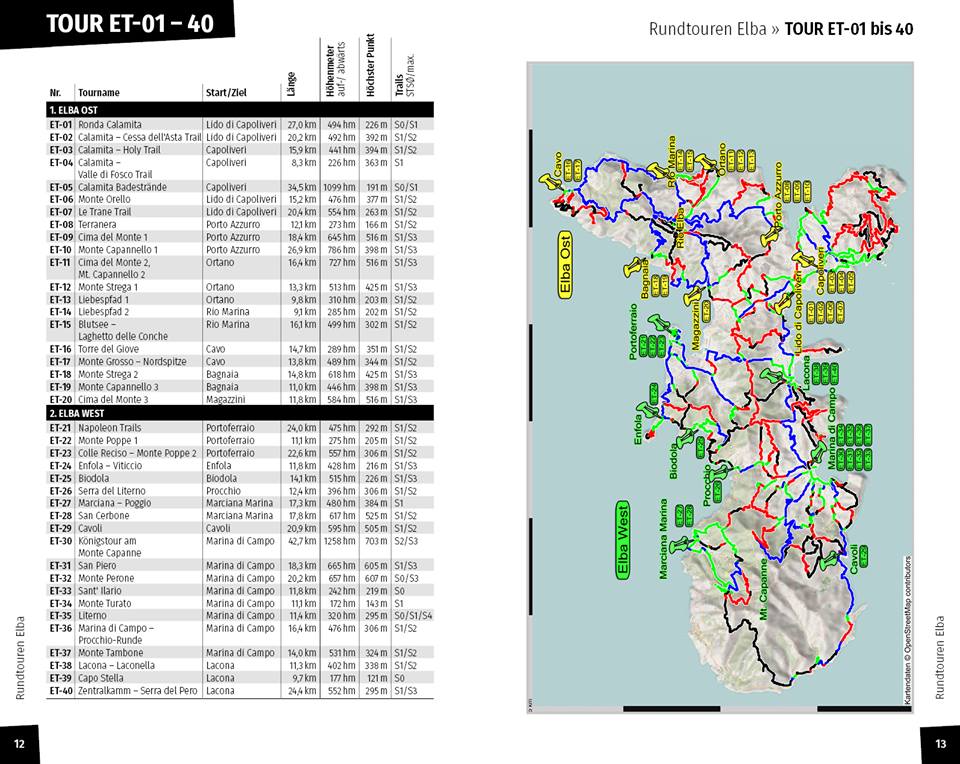Click the "Höhenmeter" column header
The height and width of the screenshot is (764, 960).
[x=331, y=69]
